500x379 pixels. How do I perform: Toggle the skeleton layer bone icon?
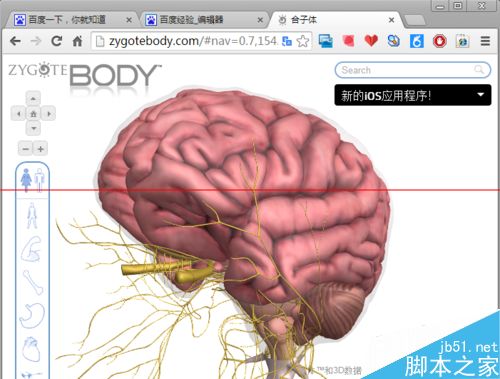coord(33,283)
